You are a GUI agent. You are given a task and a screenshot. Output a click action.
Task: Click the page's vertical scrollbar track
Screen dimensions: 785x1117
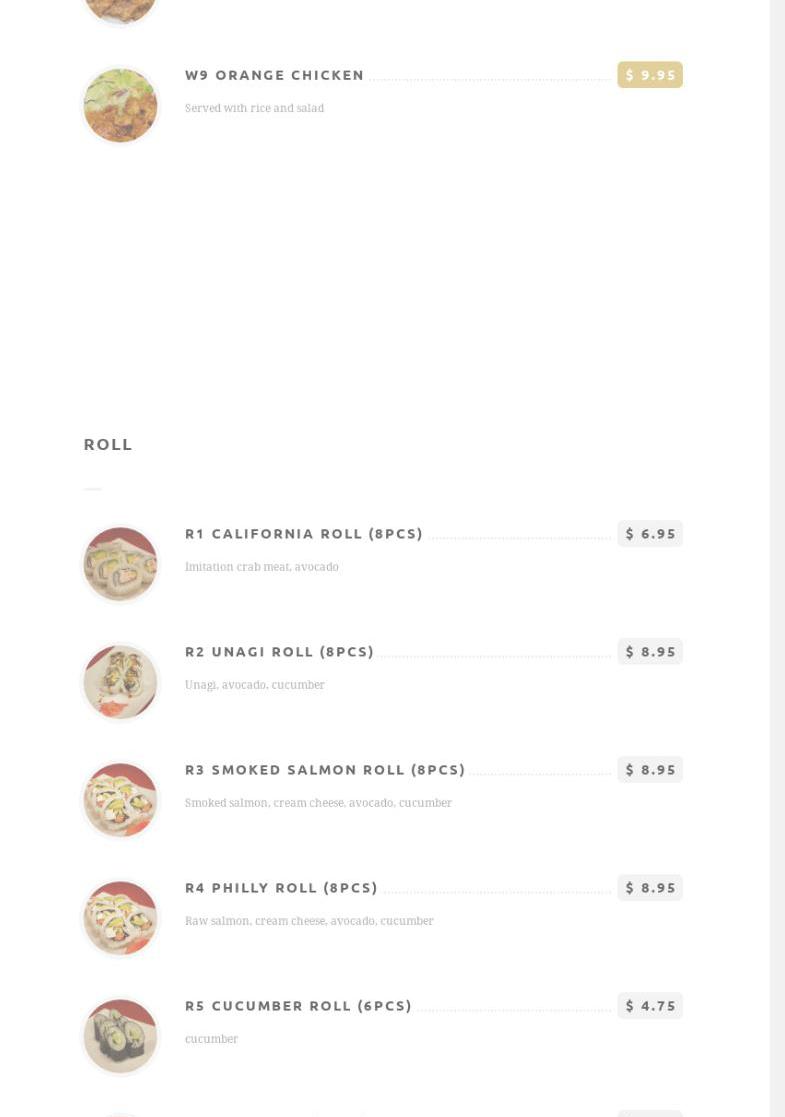[777, 600]
